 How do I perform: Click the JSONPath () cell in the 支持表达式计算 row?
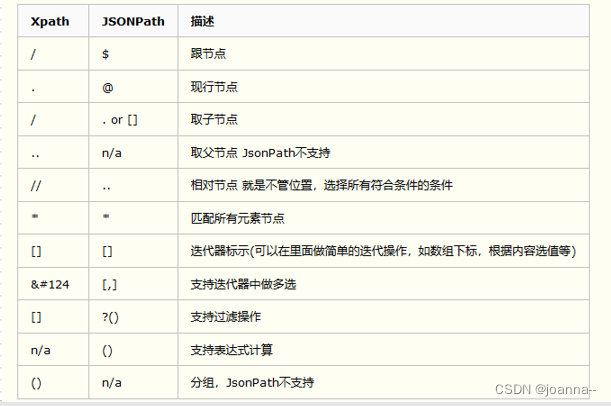pos(133,350)
